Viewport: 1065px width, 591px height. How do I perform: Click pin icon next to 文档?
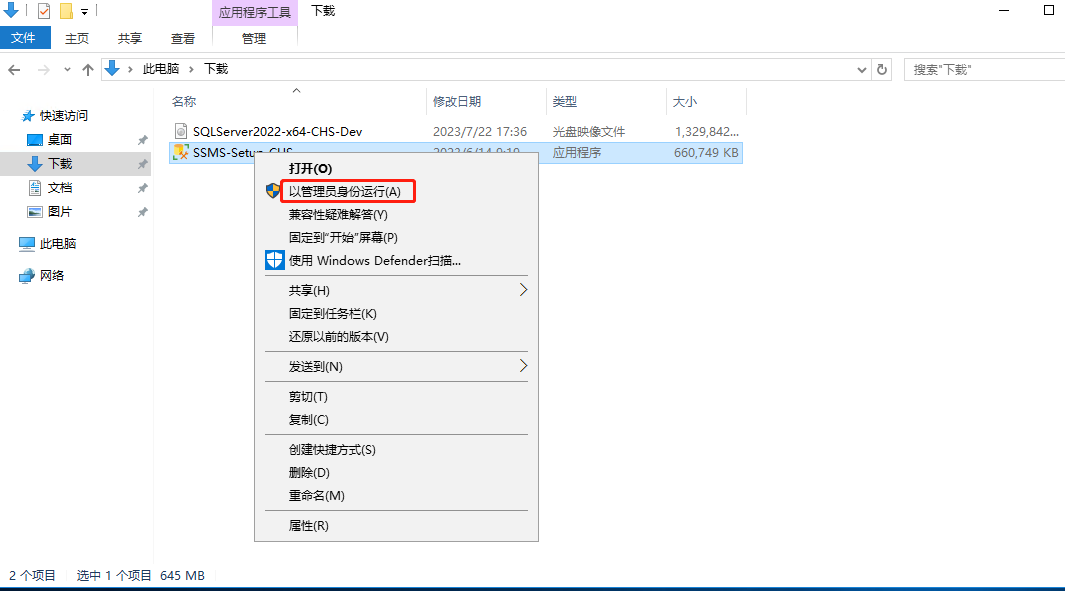click(x=143, y=188)
